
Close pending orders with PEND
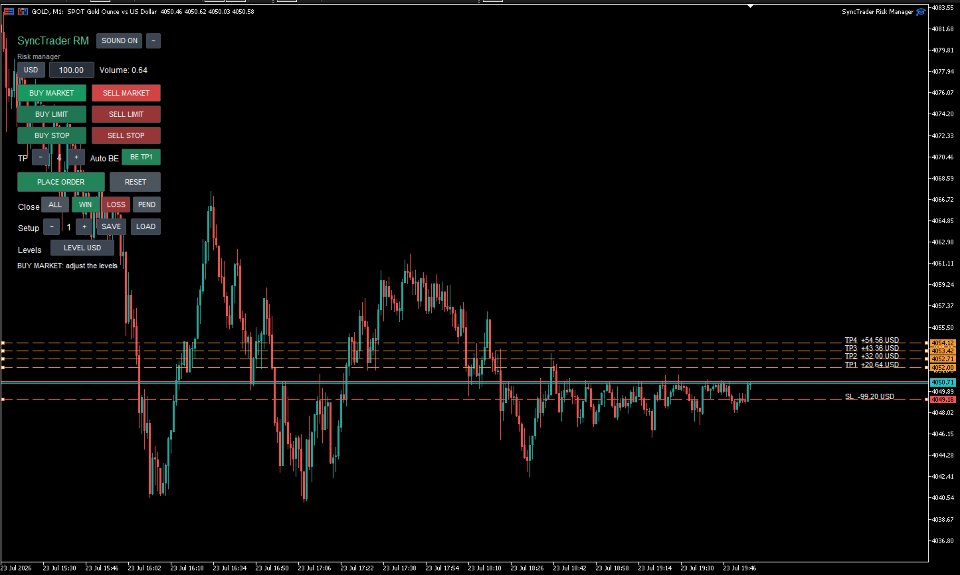pyautogui.click(x=147, y=205)
